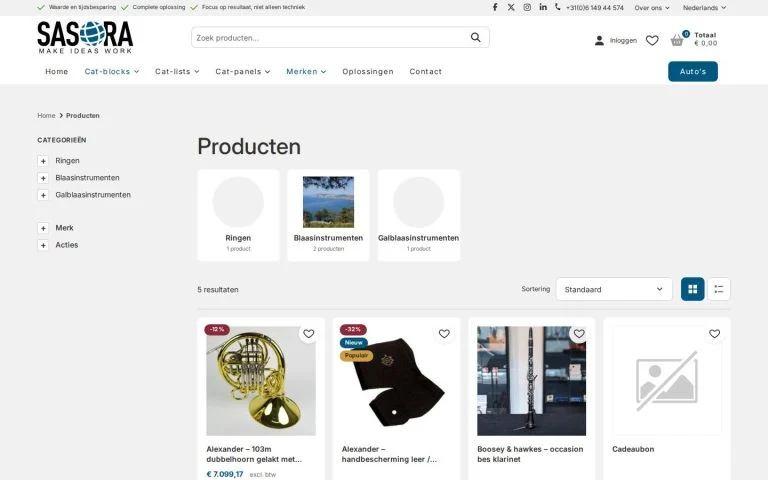The image size is (768, 480).
Task: Open the Cat-panels menu
Action: pos(242,72)
